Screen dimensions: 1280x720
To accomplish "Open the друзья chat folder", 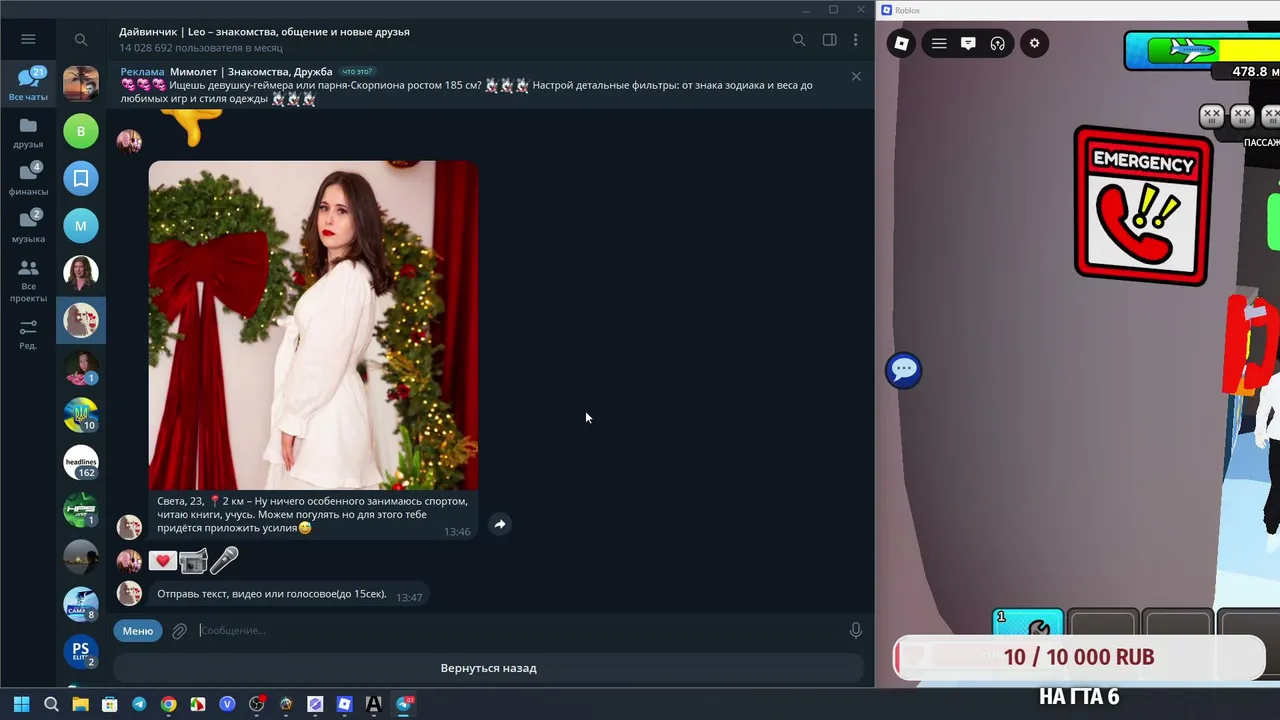I will pos(28,132).
